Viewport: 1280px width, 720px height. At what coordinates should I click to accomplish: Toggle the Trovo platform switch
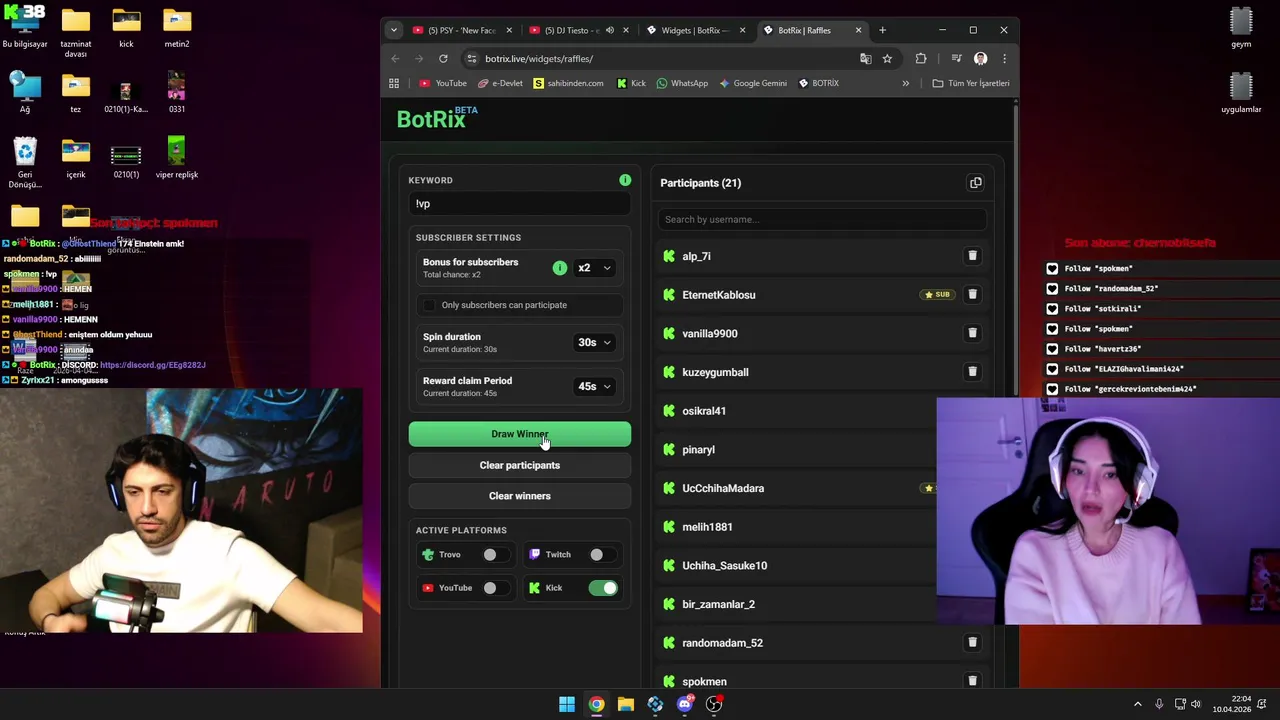(494, 554)
